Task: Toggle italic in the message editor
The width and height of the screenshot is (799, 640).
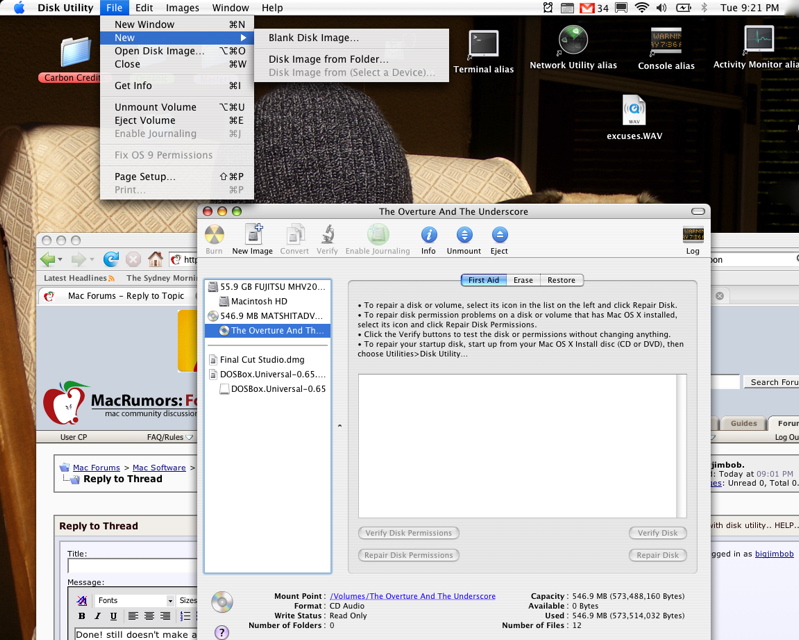Action: (x=97, y=616)
